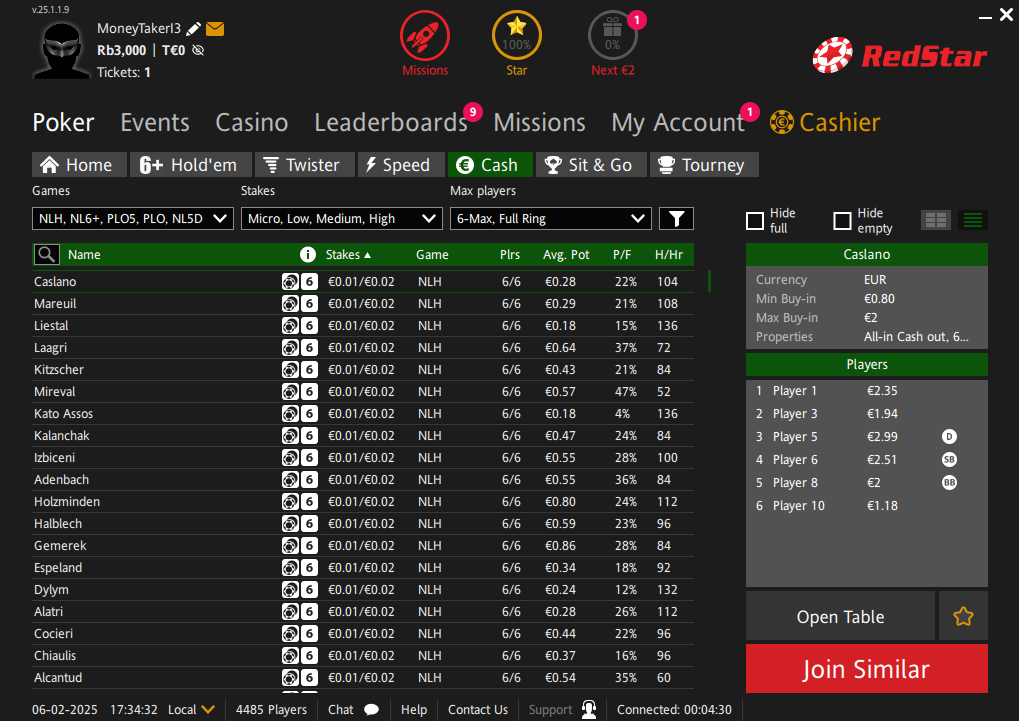Select the Kato Assos table row
The image size is (1019, 721).
coord(363,413)
